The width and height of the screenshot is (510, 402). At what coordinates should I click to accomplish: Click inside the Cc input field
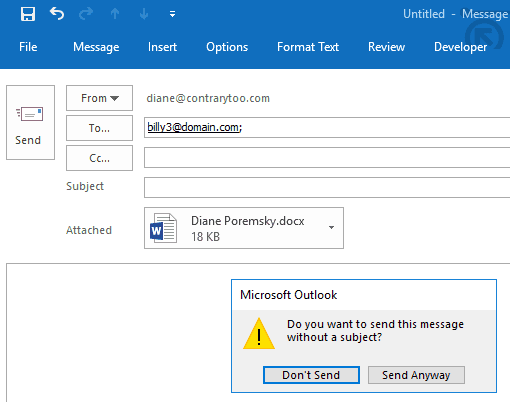pyautogui.click(x=327, y=157)
